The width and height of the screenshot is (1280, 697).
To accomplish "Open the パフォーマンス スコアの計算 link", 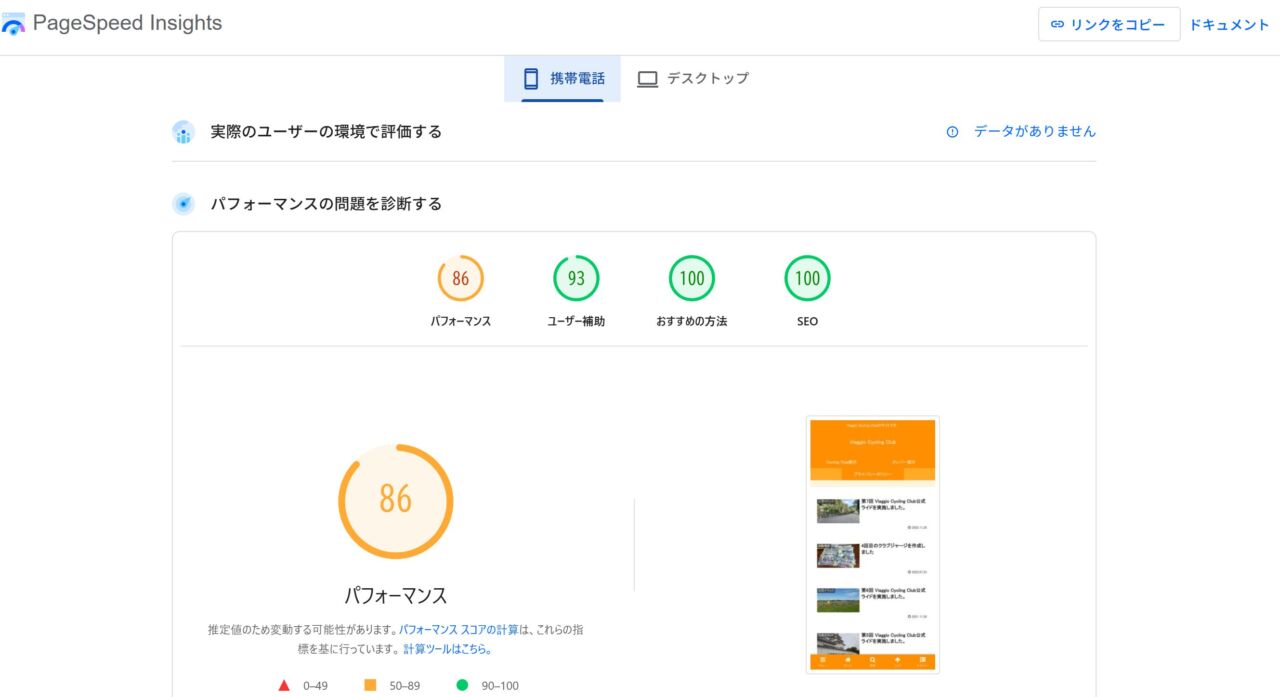I will pyautogui.click(x=459, y=630).
